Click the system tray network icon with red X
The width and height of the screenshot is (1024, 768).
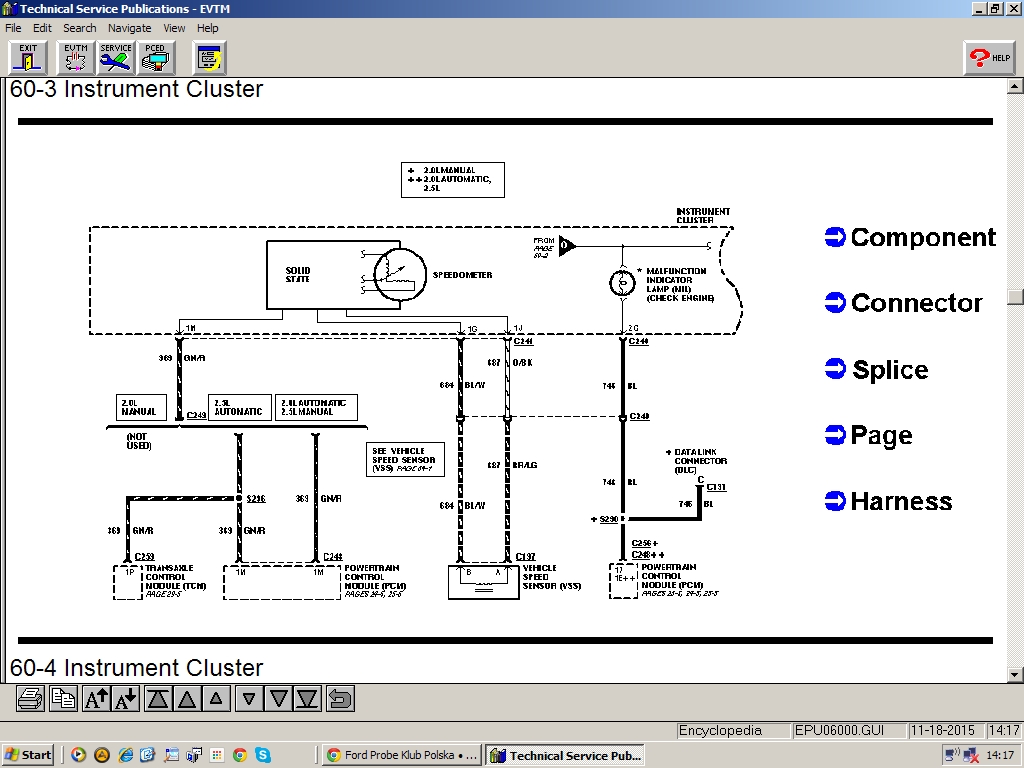click(x=971, y=755)
